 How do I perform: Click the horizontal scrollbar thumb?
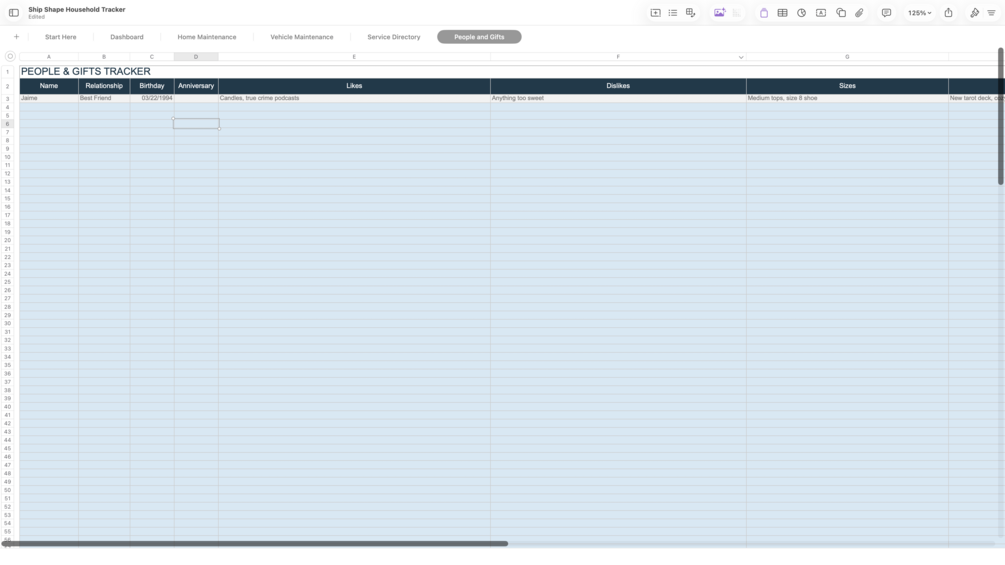(254, 544)
